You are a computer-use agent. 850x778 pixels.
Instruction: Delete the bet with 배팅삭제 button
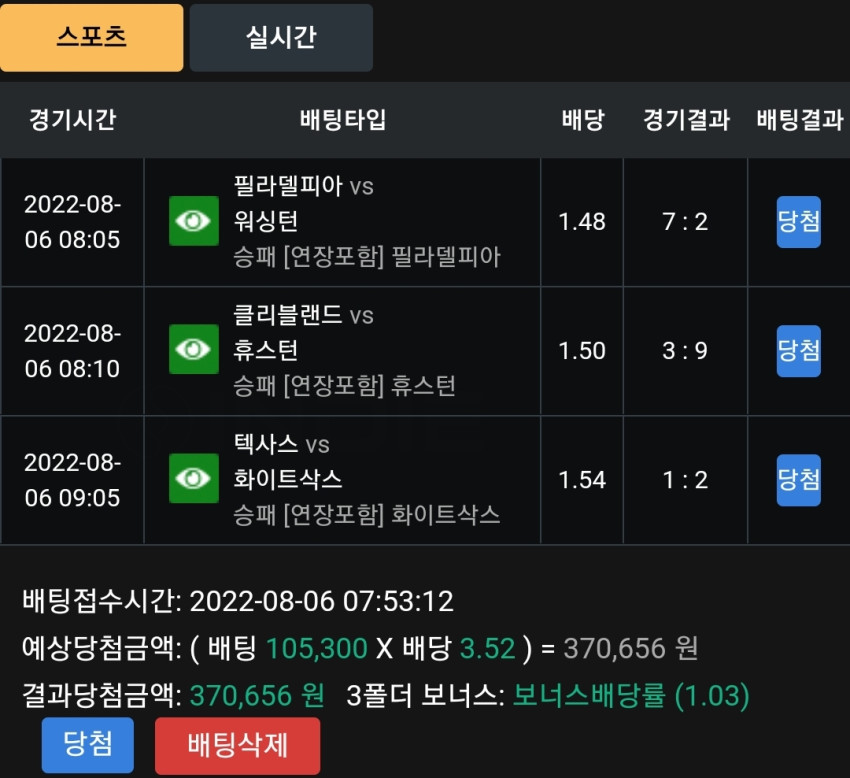tap(237, 745)
